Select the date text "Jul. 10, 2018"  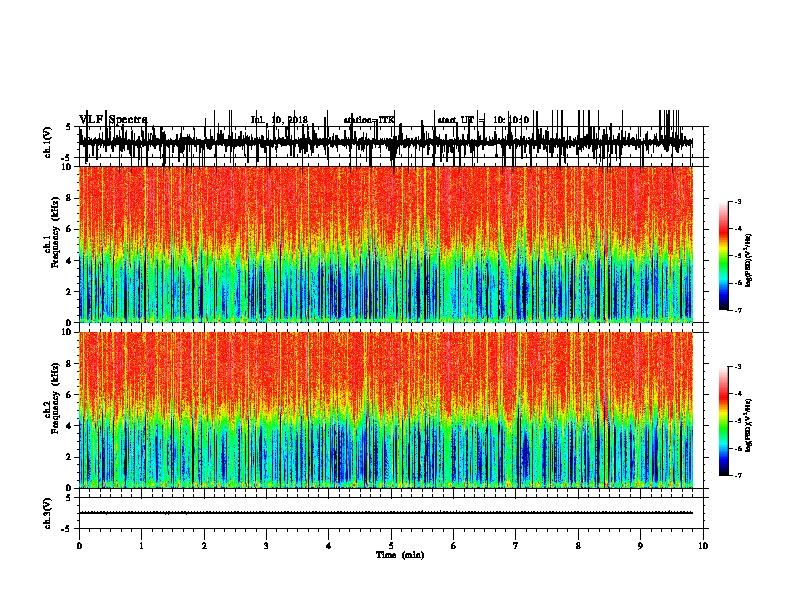click(x=279, y=120)
